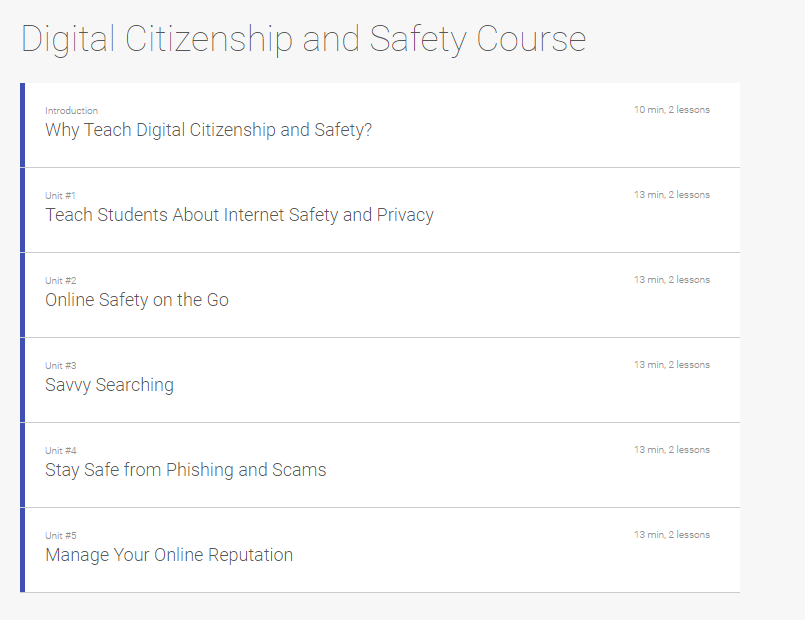Click the Unit #5 '13 min, 2 lessons' duration

[671, 535]
